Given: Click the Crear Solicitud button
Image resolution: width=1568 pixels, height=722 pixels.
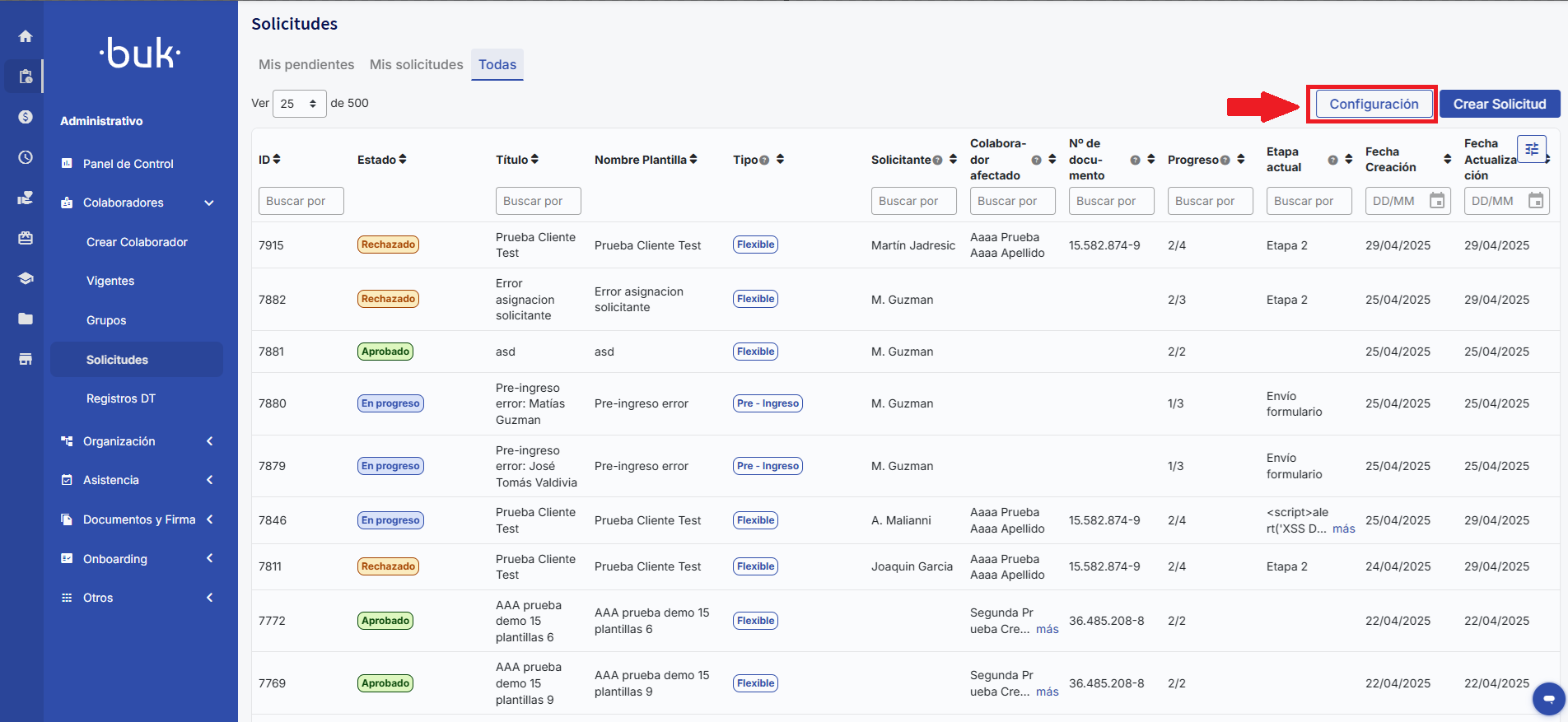Looking at the screenshot, I should point(1499,105).
